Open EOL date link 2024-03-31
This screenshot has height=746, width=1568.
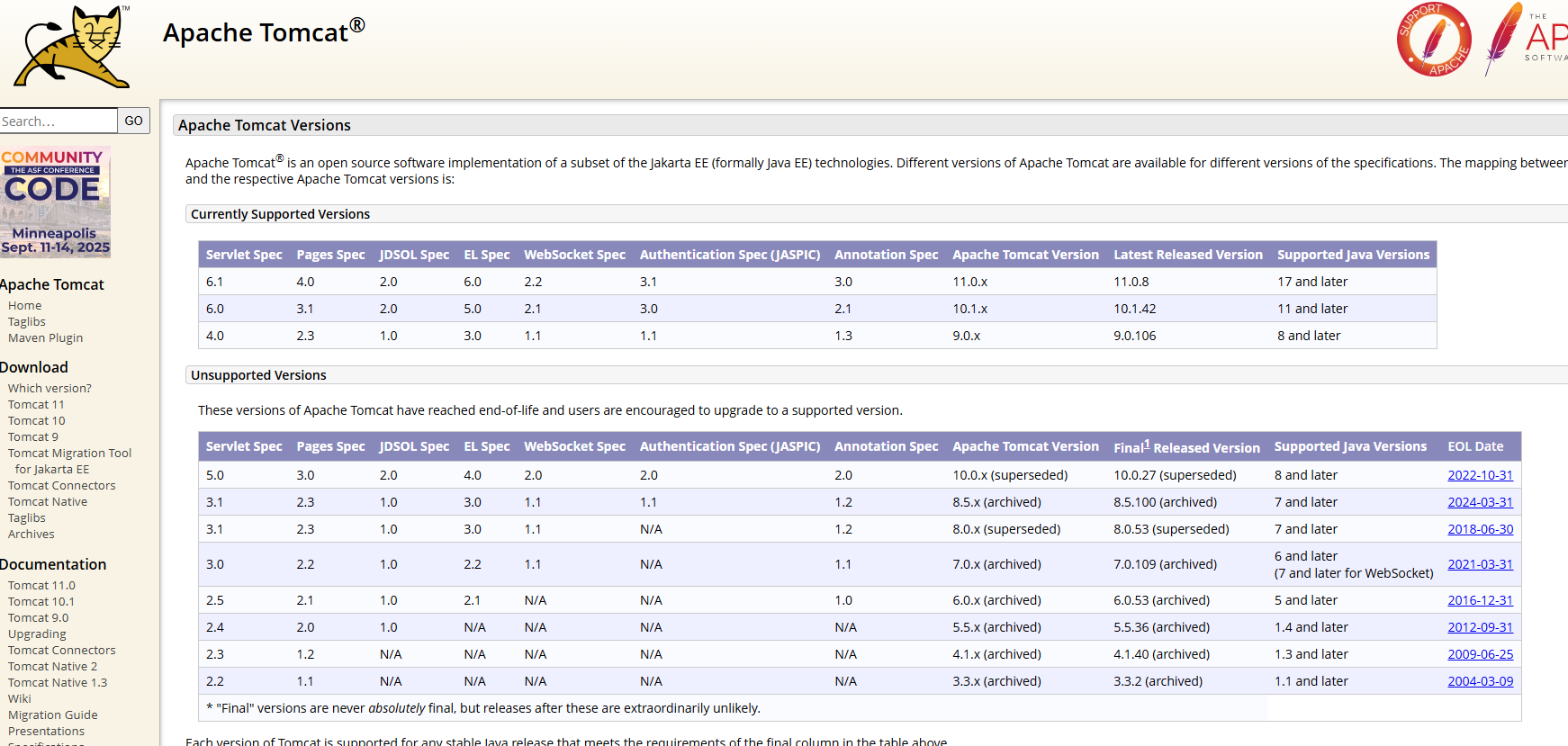[1480, 502]
